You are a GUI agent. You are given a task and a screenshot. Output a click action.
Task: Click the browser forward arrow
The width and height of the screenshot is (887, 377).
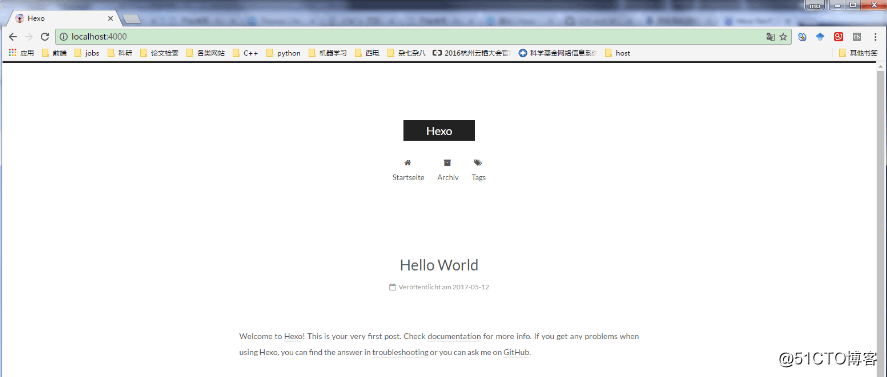29,37
